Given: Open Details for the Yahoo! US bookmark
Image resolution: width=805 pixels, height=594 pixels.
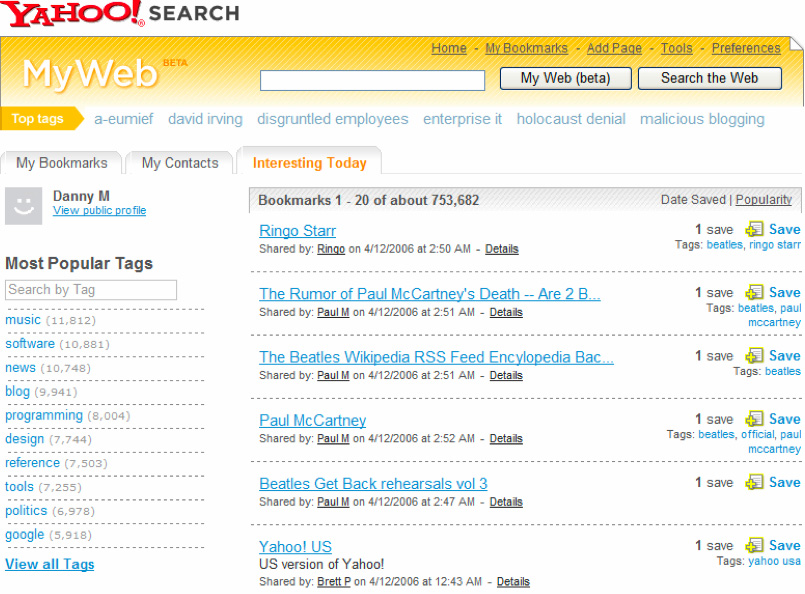Looking at the screenshot, I should coord(513,582).
